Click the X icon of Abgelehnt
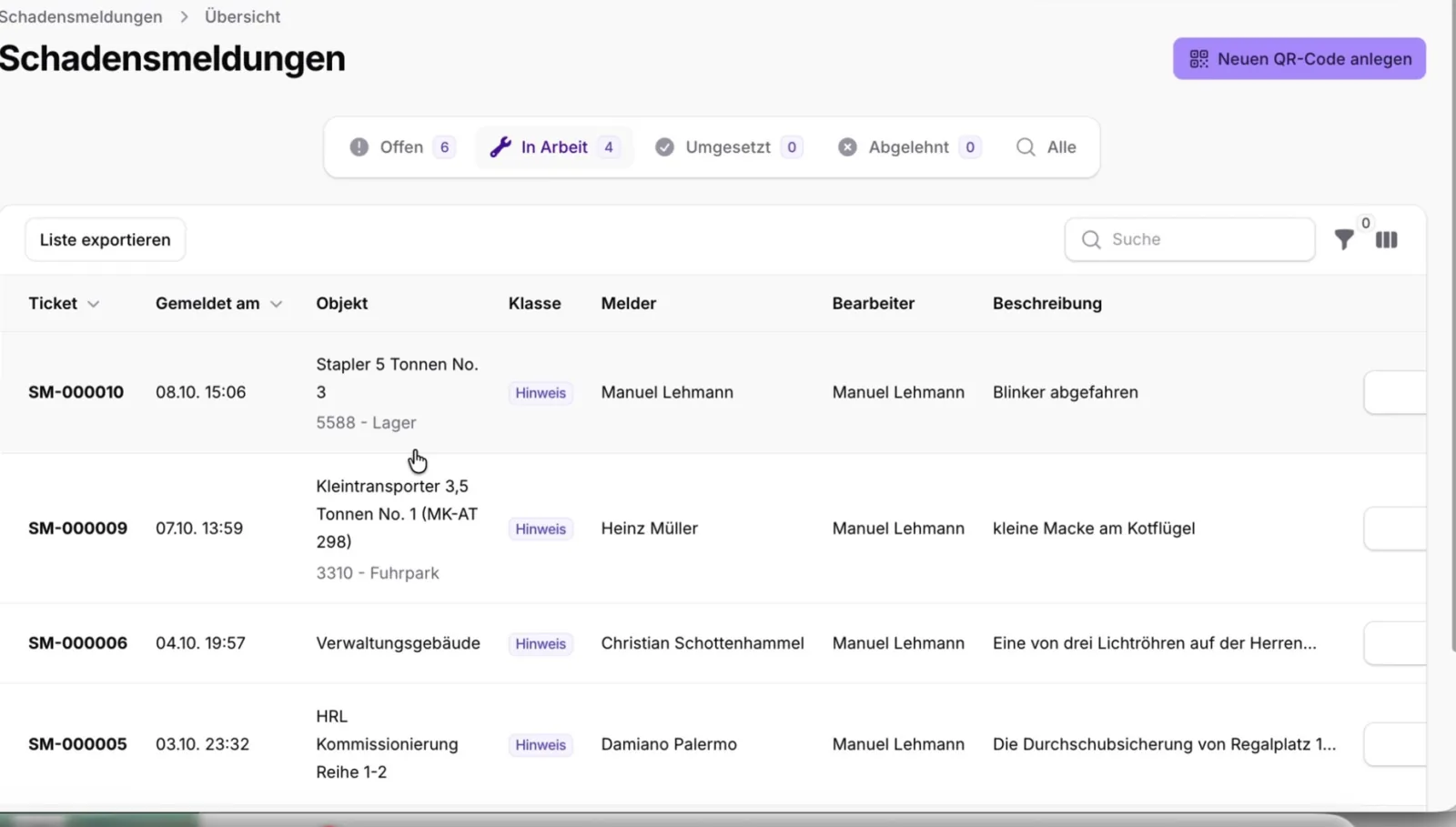 (x=847, y=147)
